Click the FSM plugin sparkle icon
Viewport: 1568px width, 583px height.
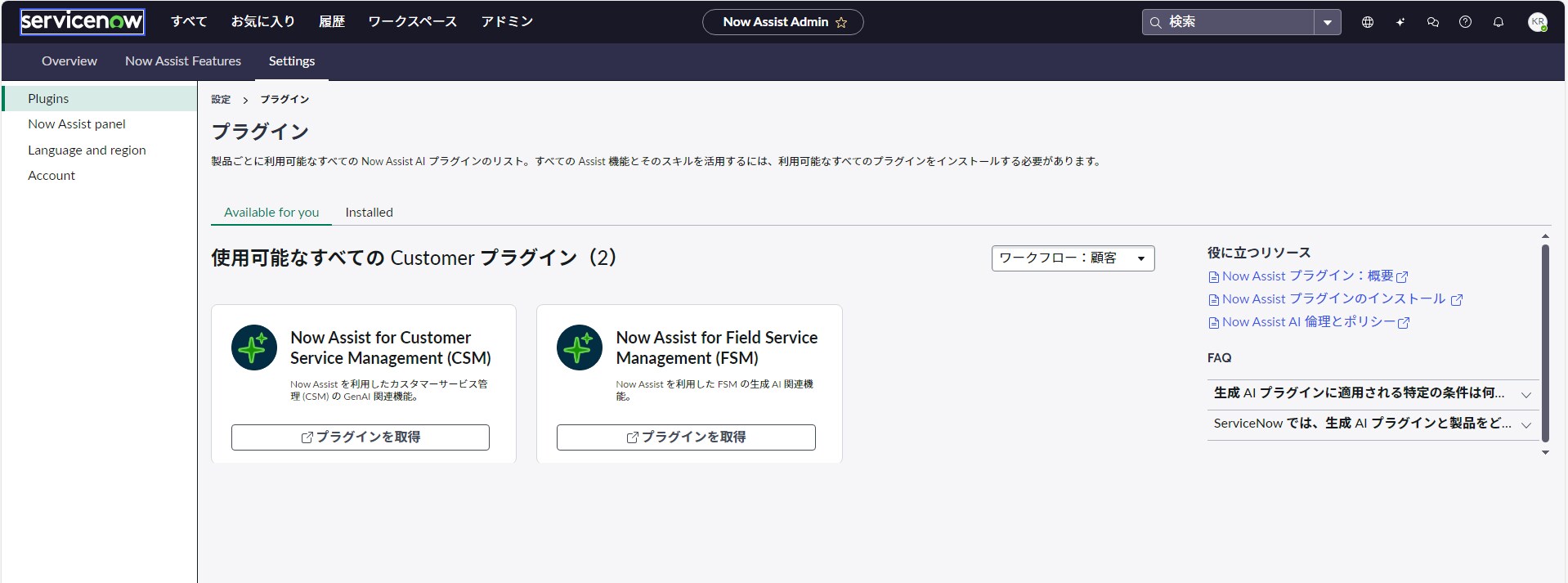[x=580, y=348]
